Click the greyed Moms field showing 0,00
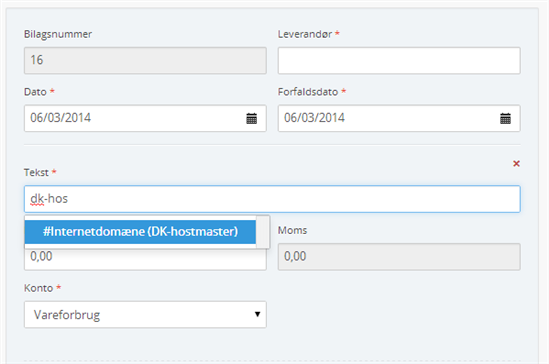 399,257
